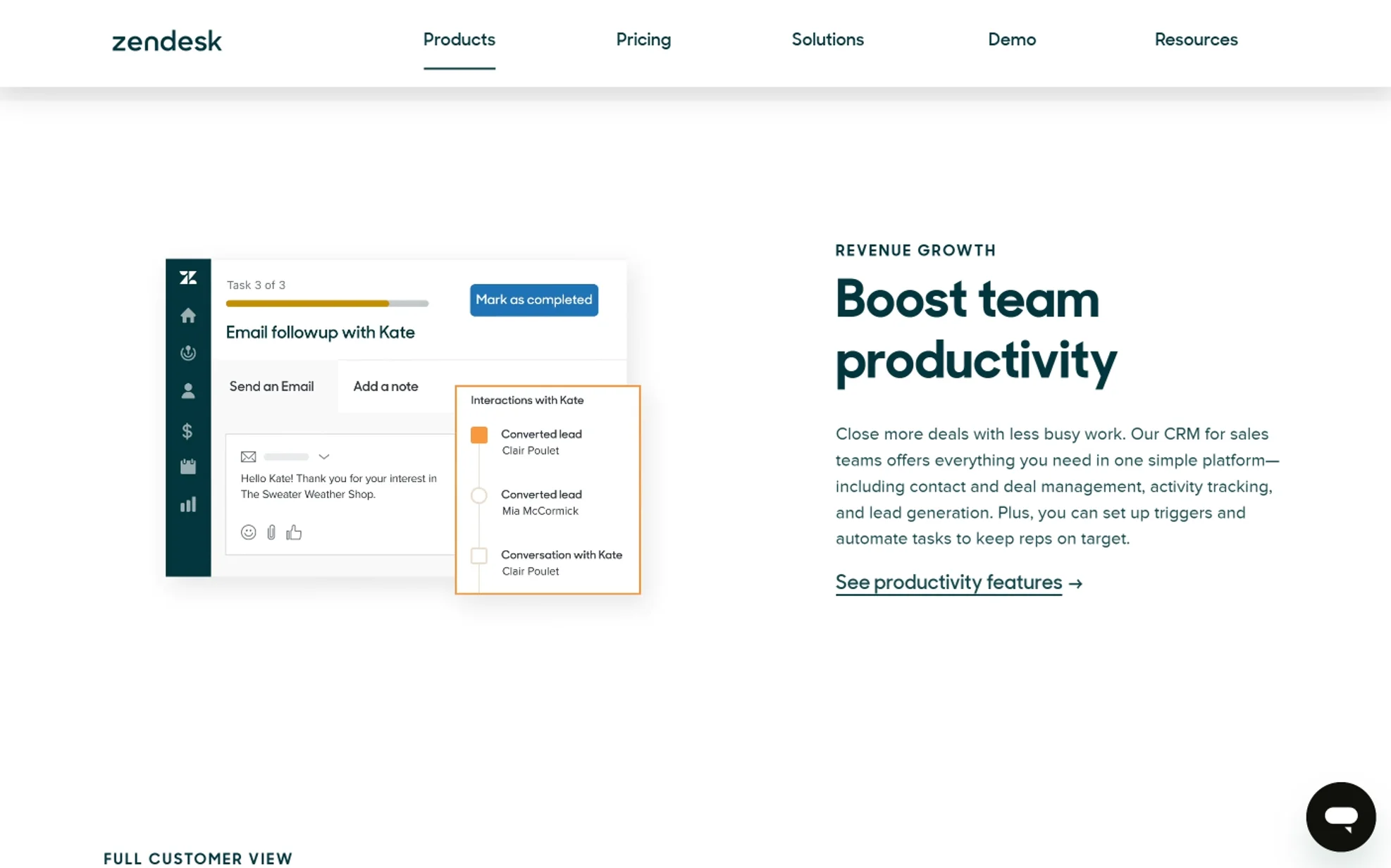Click the leads download icon in sidebar
Viewport: 1391px width, 868px height.
(x=187, y=353)
